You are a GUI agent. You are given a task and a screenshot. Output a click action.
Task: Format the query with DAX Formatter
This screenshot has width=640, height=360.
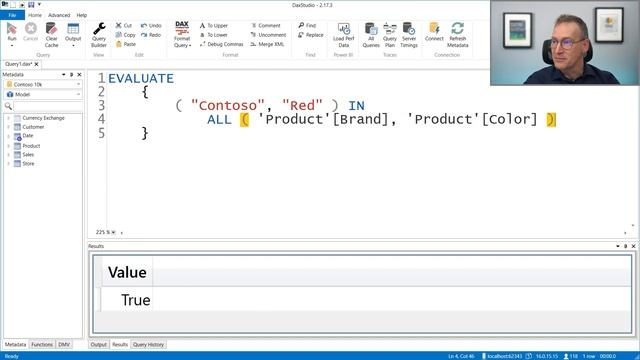click(x=182, y=35)
